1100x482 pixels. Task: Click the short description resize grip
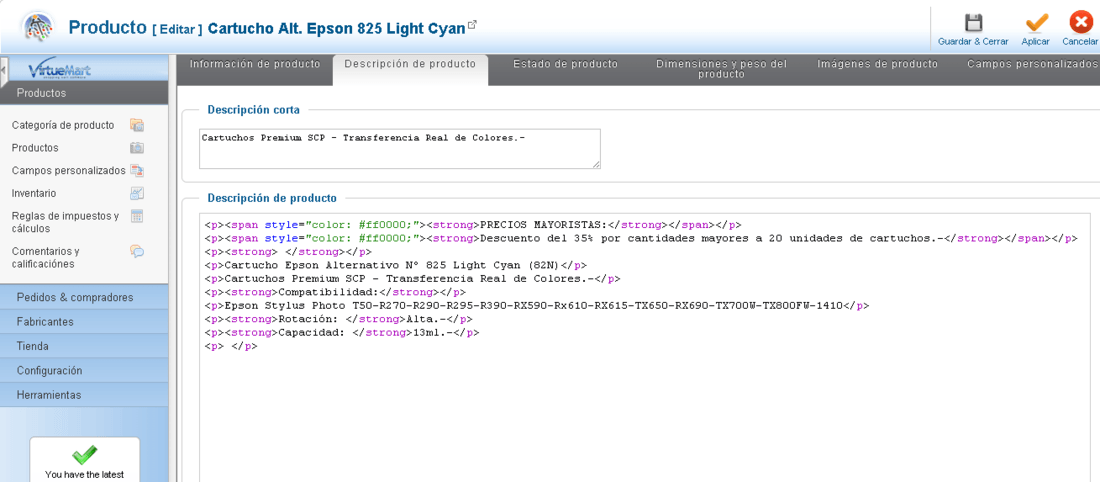596,165
